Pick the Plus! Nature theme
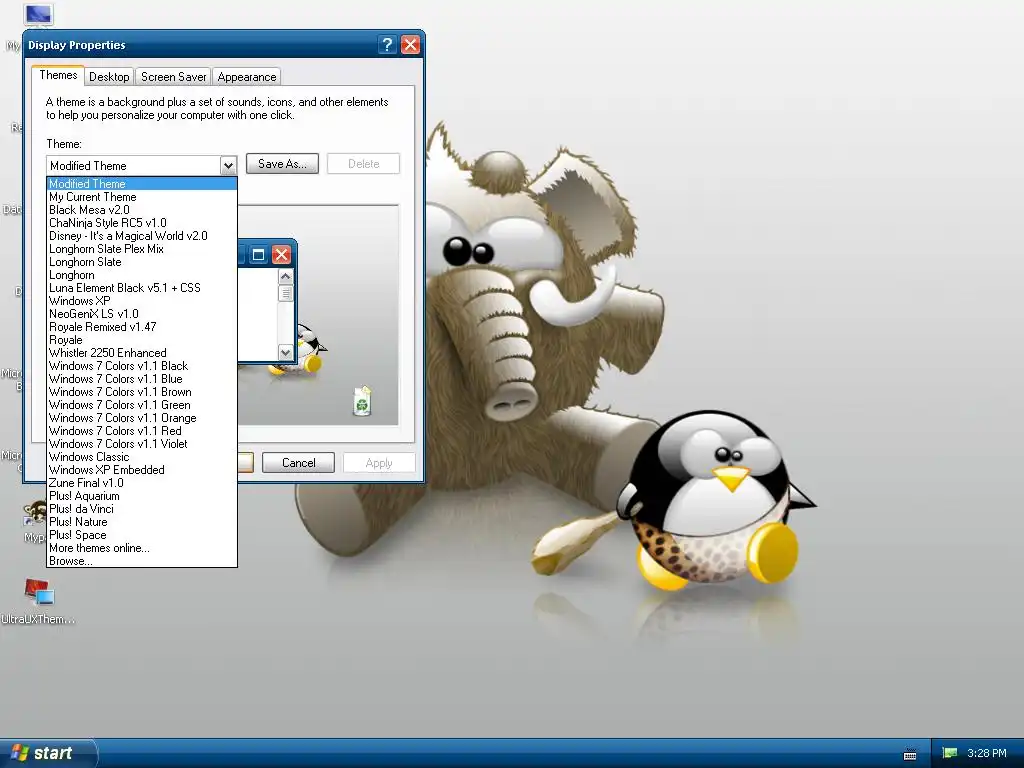Image resolution: width=1024 pixels, height=768 pixels. pyautogui.click(x=142, y=522)
